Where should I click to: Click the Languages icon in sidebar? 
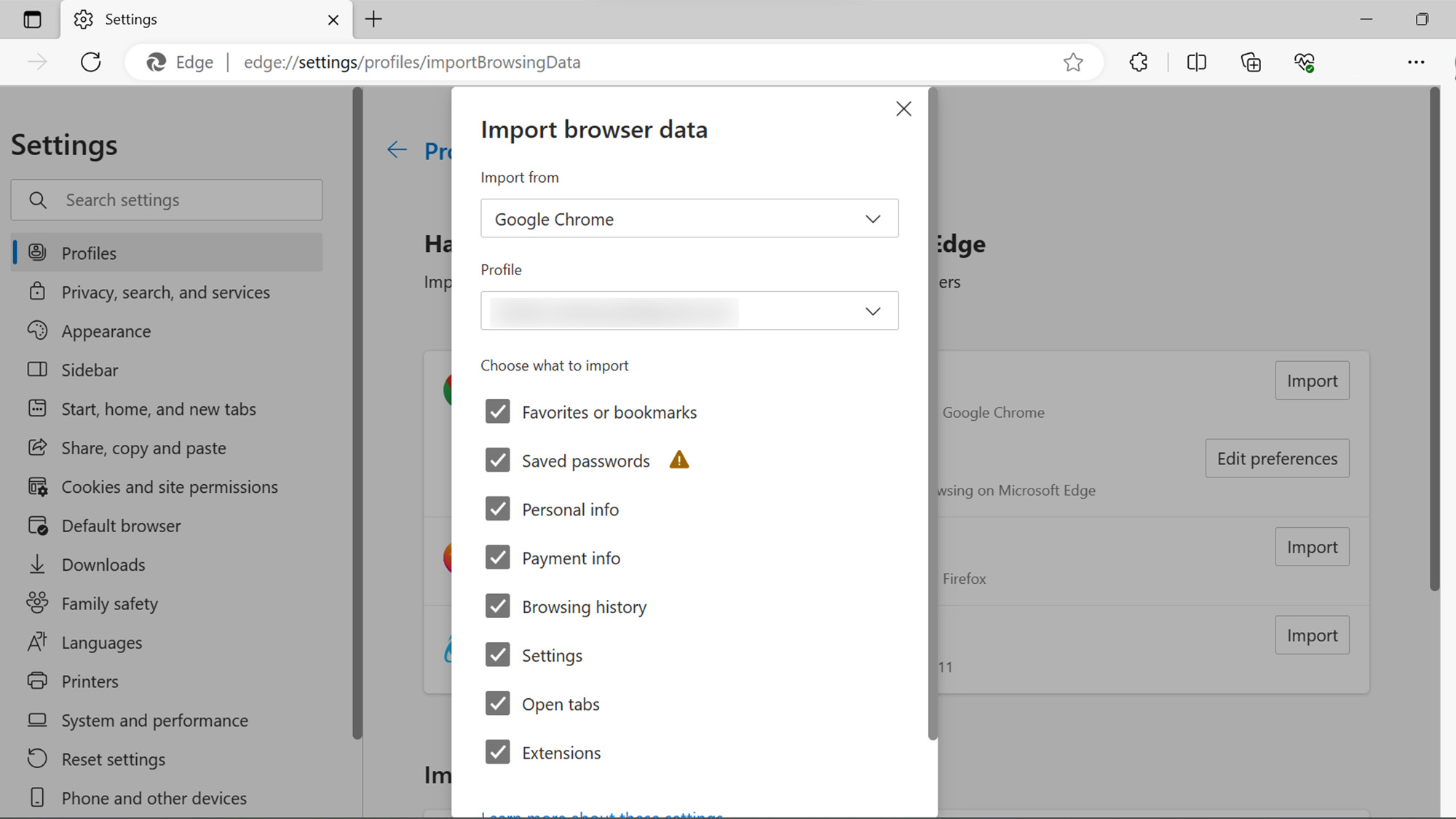(37, 642)
